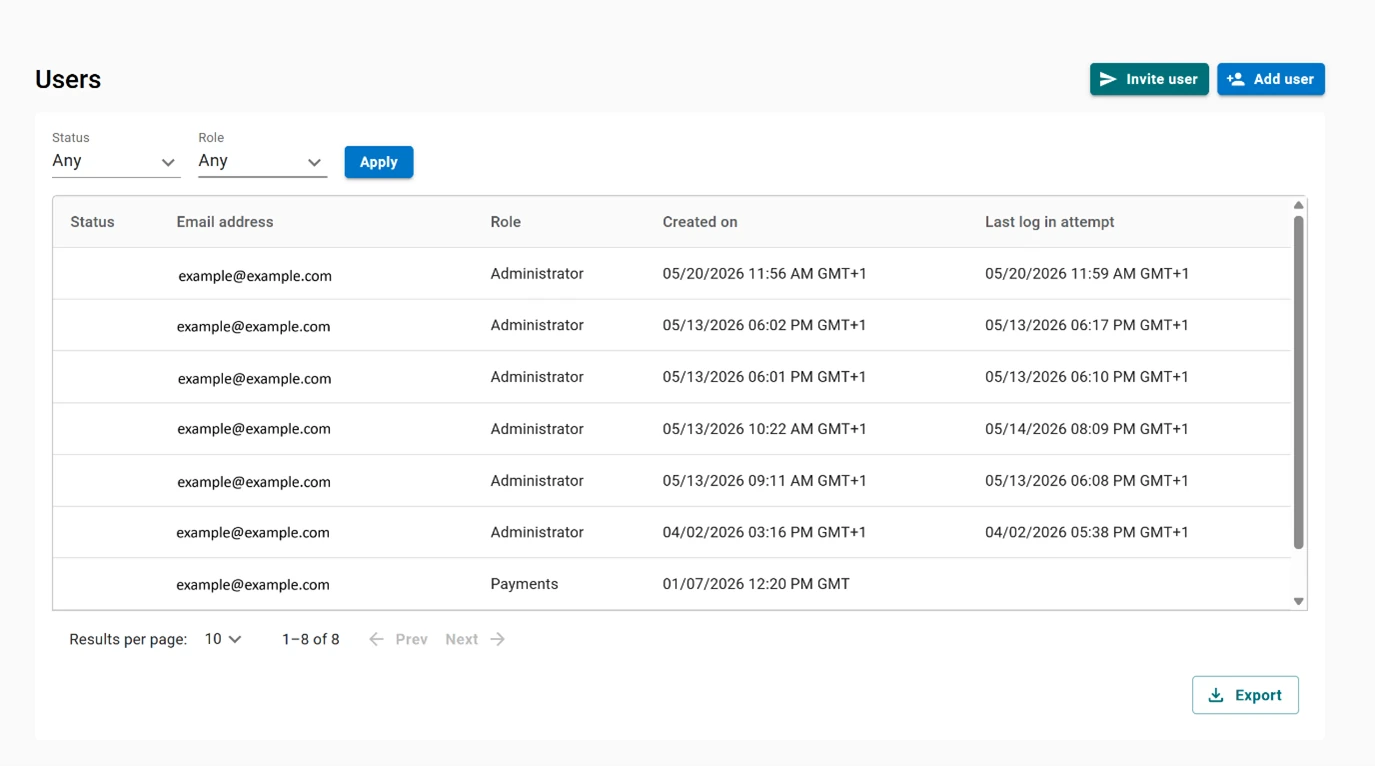Click Administrator role in 05/20/2026 row
1375x766 pixels.
(537, 274)
